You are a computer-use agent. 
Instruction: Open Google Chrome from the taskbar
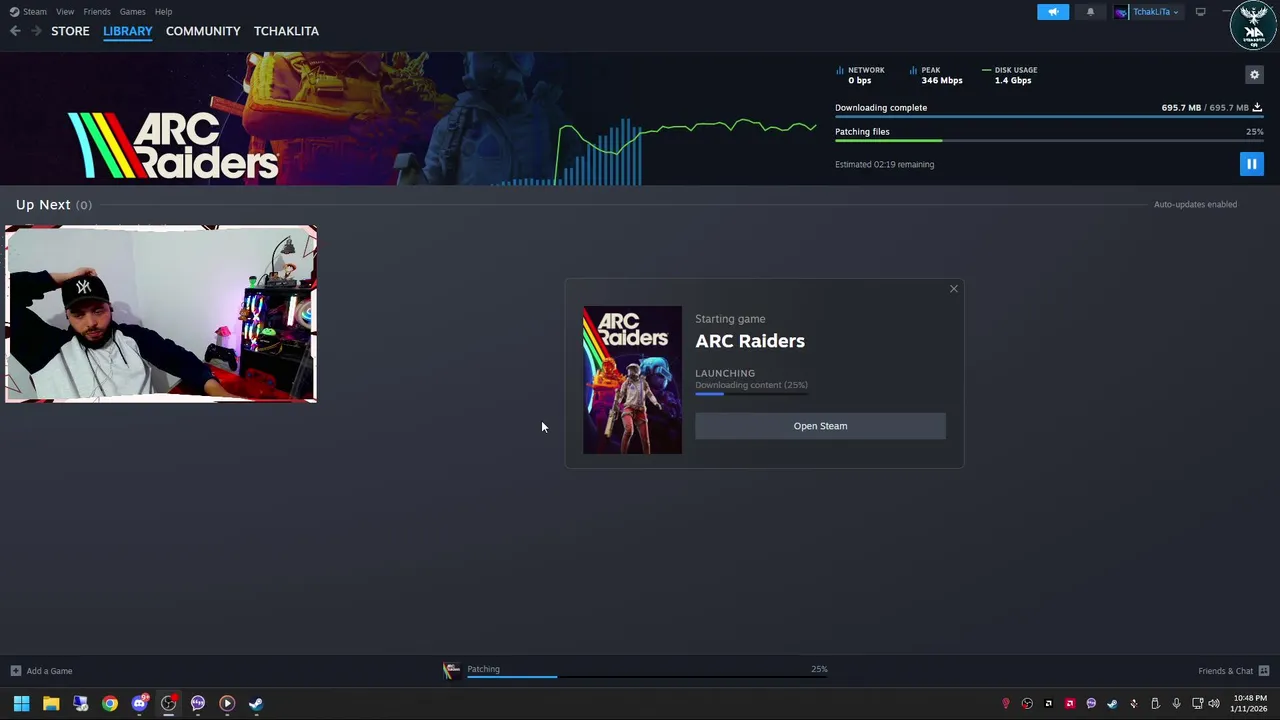110,703
